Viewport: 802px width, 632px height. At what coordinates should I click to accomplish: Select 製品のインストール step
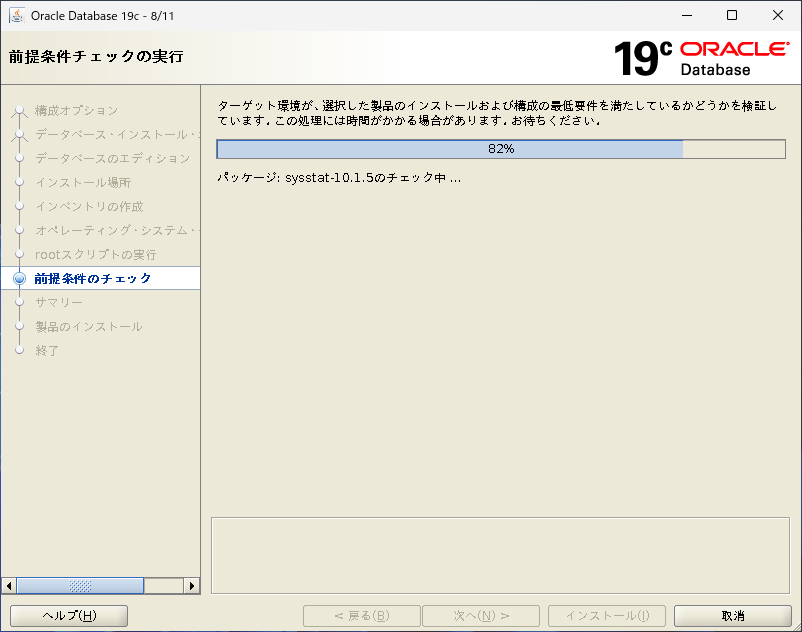click(88, 326)
